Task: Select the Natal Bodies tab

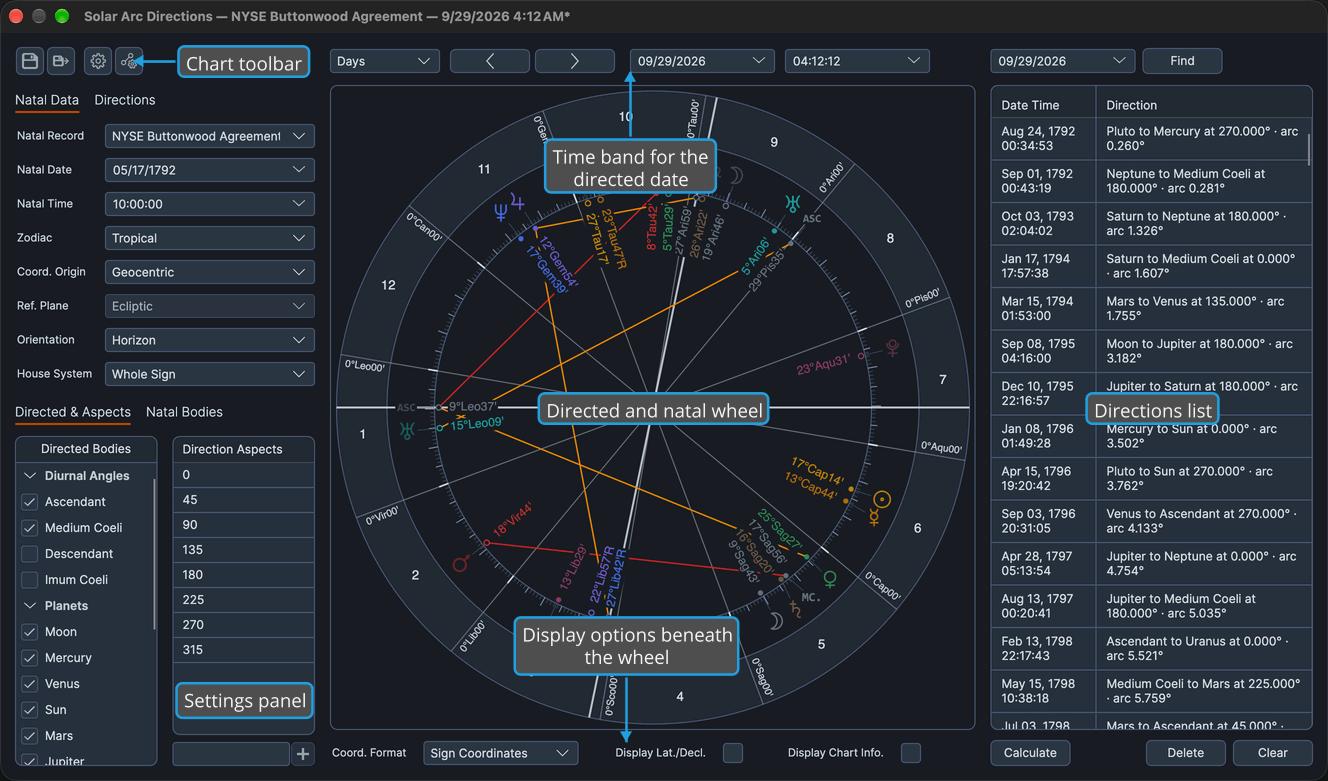Action: click(184, 412)
